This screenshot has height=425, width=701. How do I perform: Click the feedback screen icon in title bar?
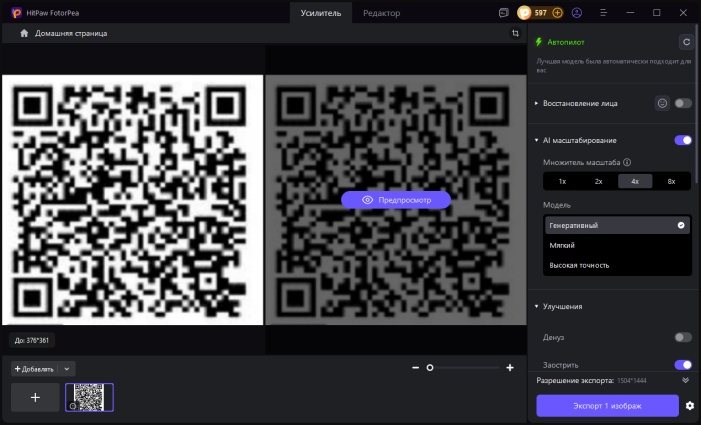click(503, 13)
